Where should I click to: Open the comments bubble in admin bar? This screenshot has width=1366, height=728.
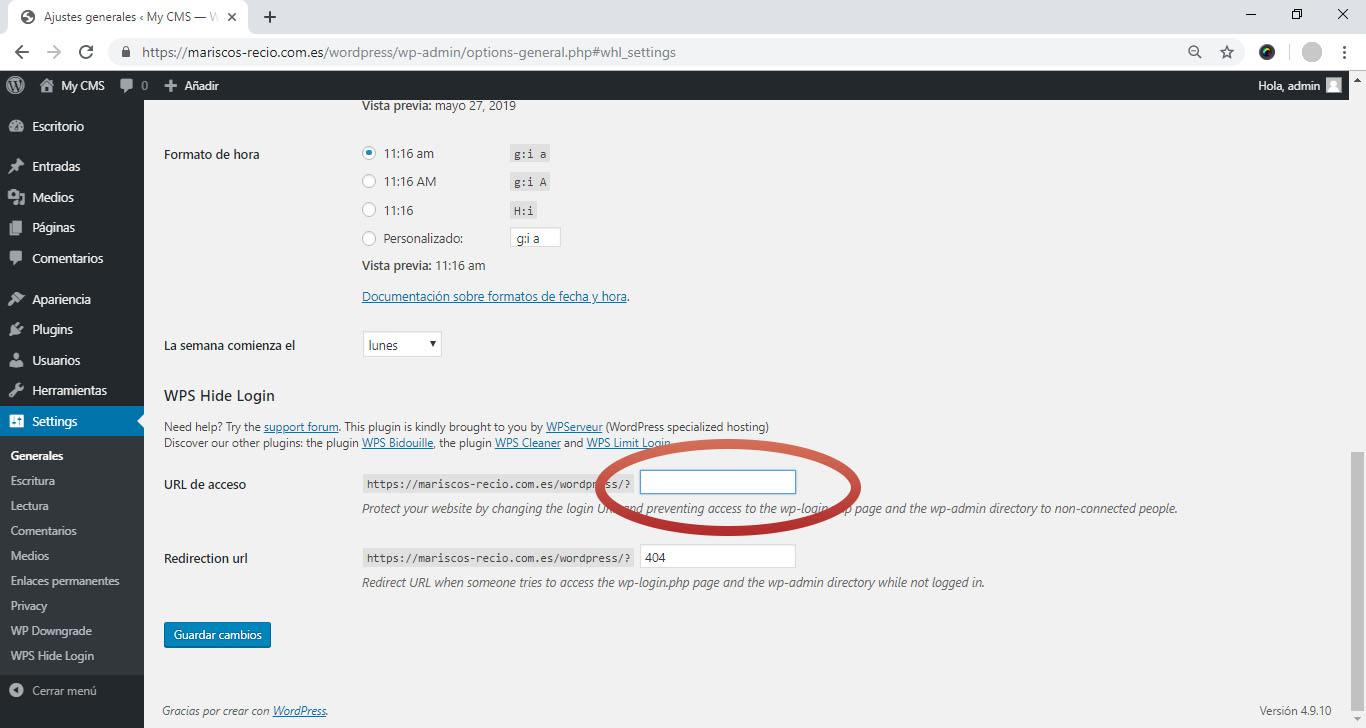point(133,86)
